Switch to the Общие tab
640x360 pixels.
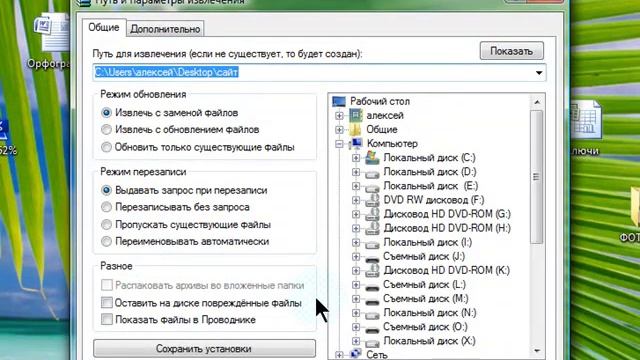point(104,27)
